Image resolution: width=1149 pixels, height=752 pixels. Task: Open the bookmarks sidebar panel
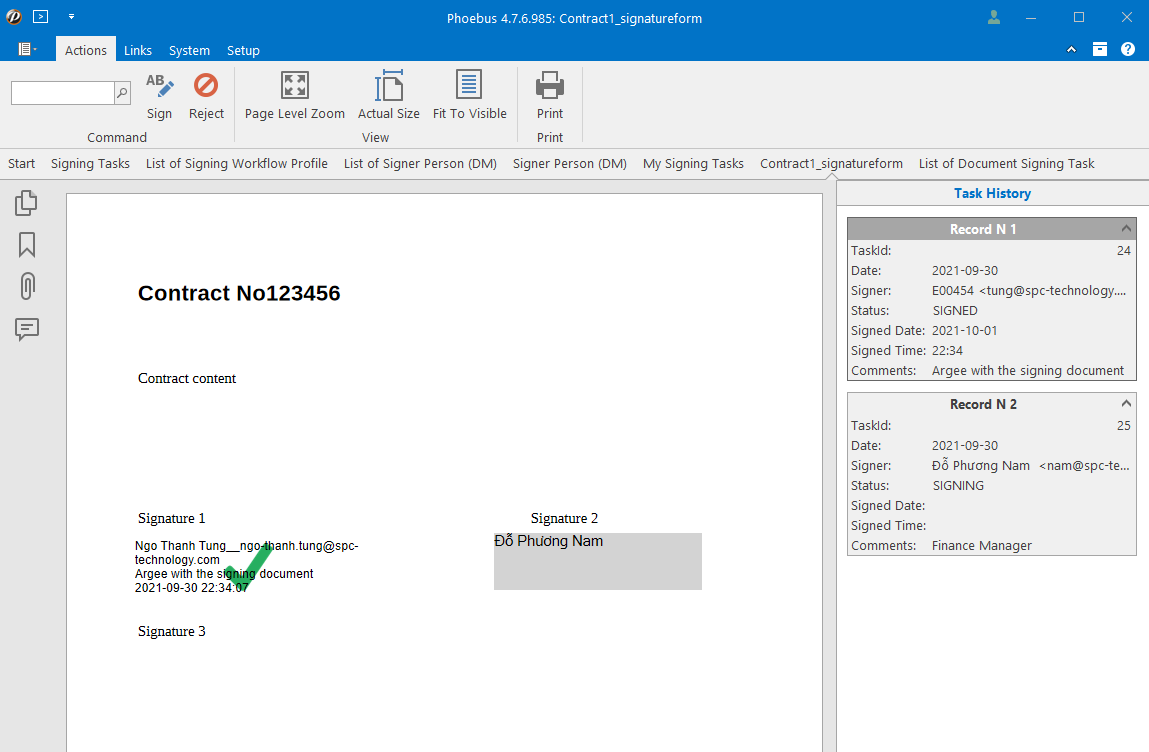click(x=27, y=245)
